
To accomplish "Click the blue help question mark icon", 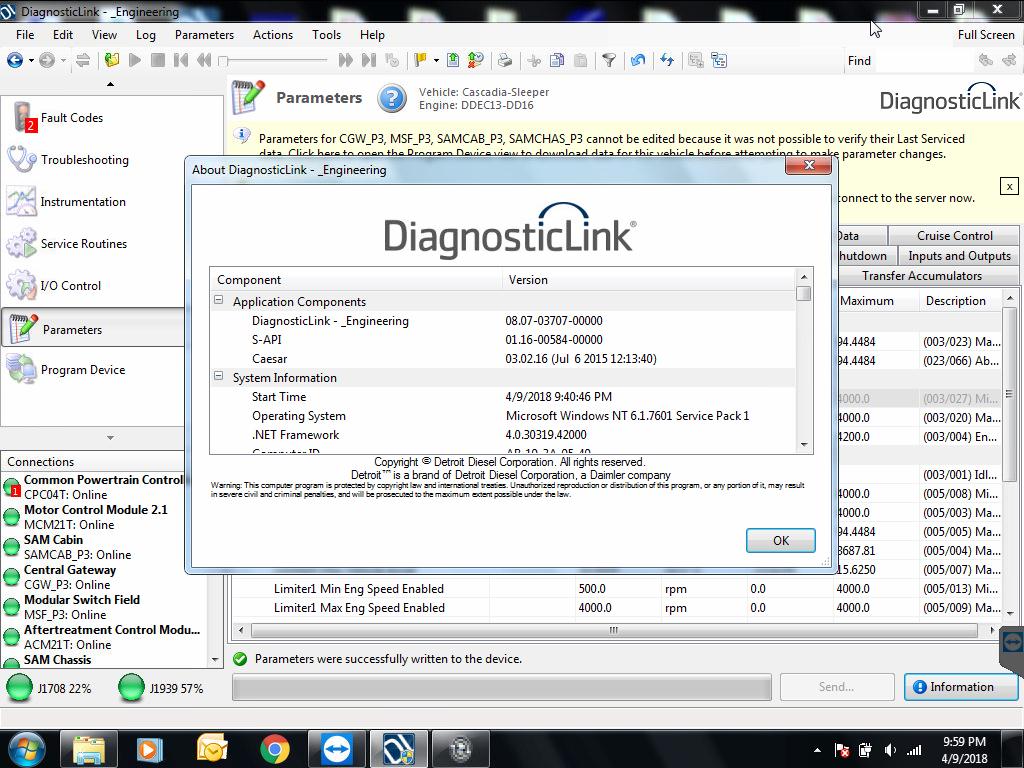I will (392, 99).
